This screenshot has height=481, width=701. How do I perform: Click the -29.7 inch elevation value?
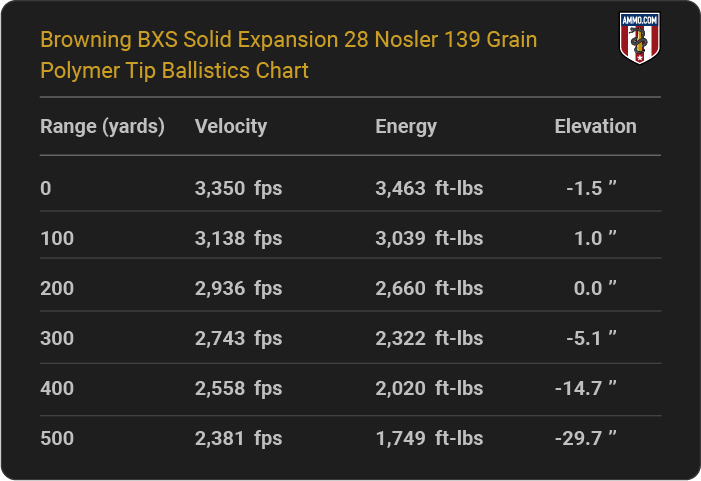click(x=586, y=439)
